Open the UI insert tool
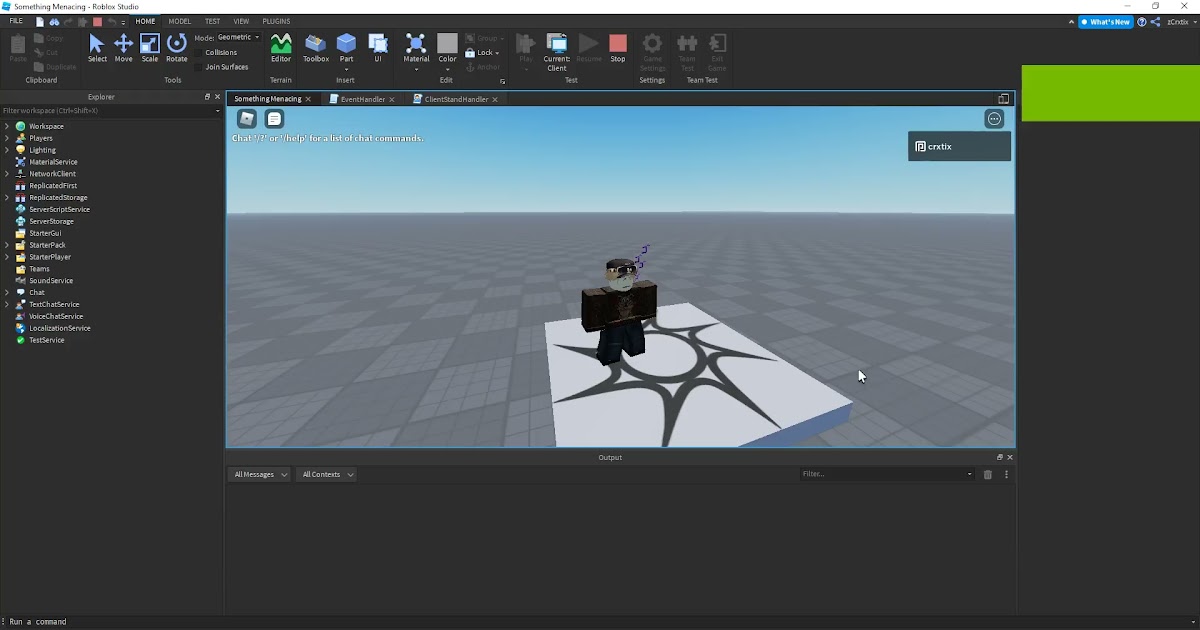Screen dimensions: 1200x630 378,48
